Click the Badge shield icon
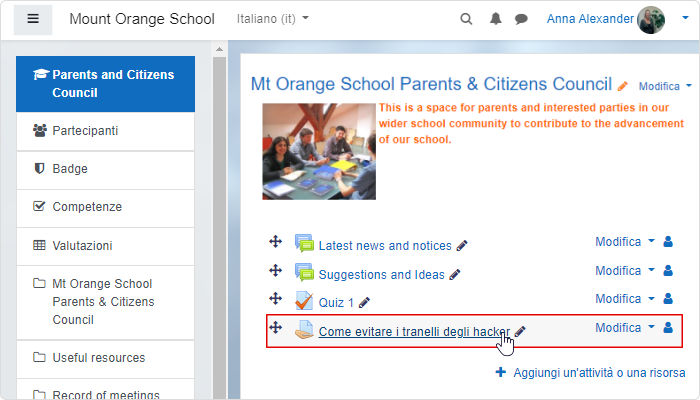 39,168
